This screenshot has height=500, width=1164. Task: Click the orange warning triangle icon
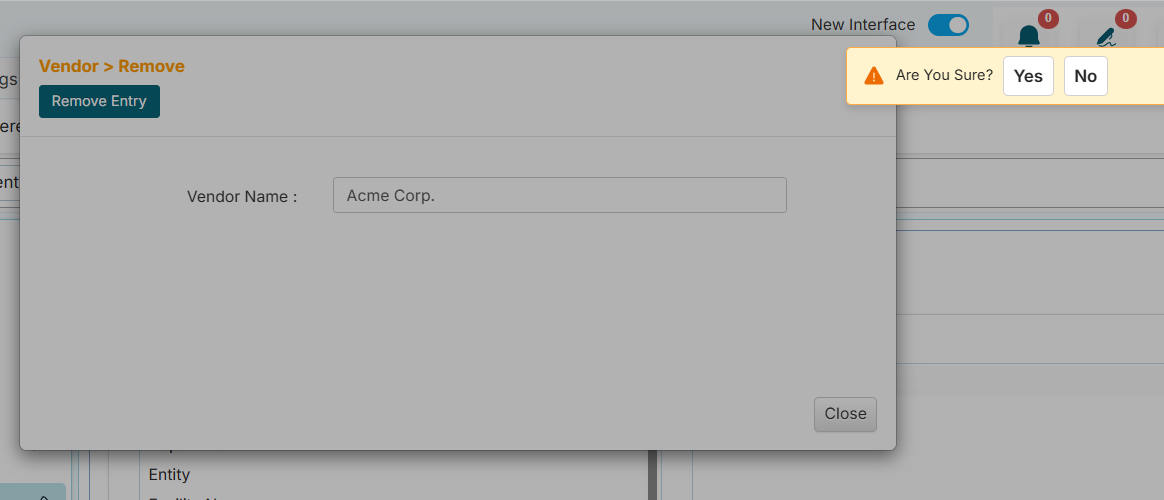tap(874, 76)
